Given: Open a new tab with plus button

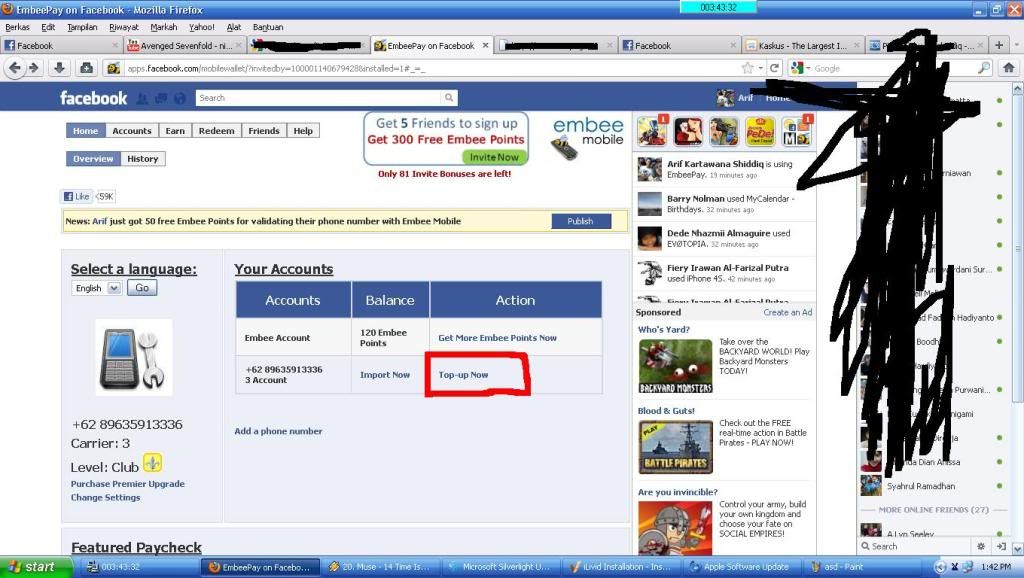Looking at the screenshot, I should coord(999,45).
